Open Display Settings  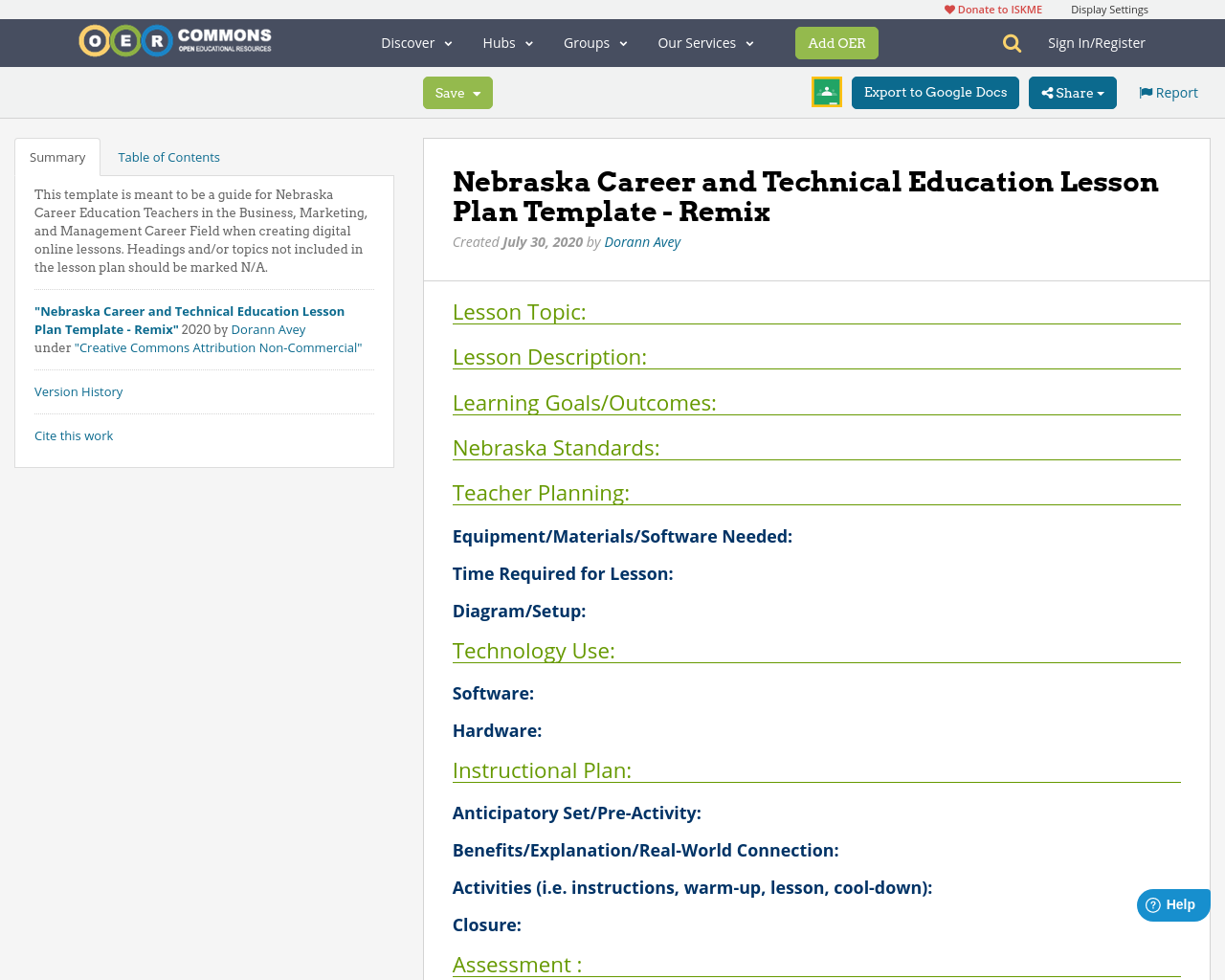click(x=1109, y=8)
